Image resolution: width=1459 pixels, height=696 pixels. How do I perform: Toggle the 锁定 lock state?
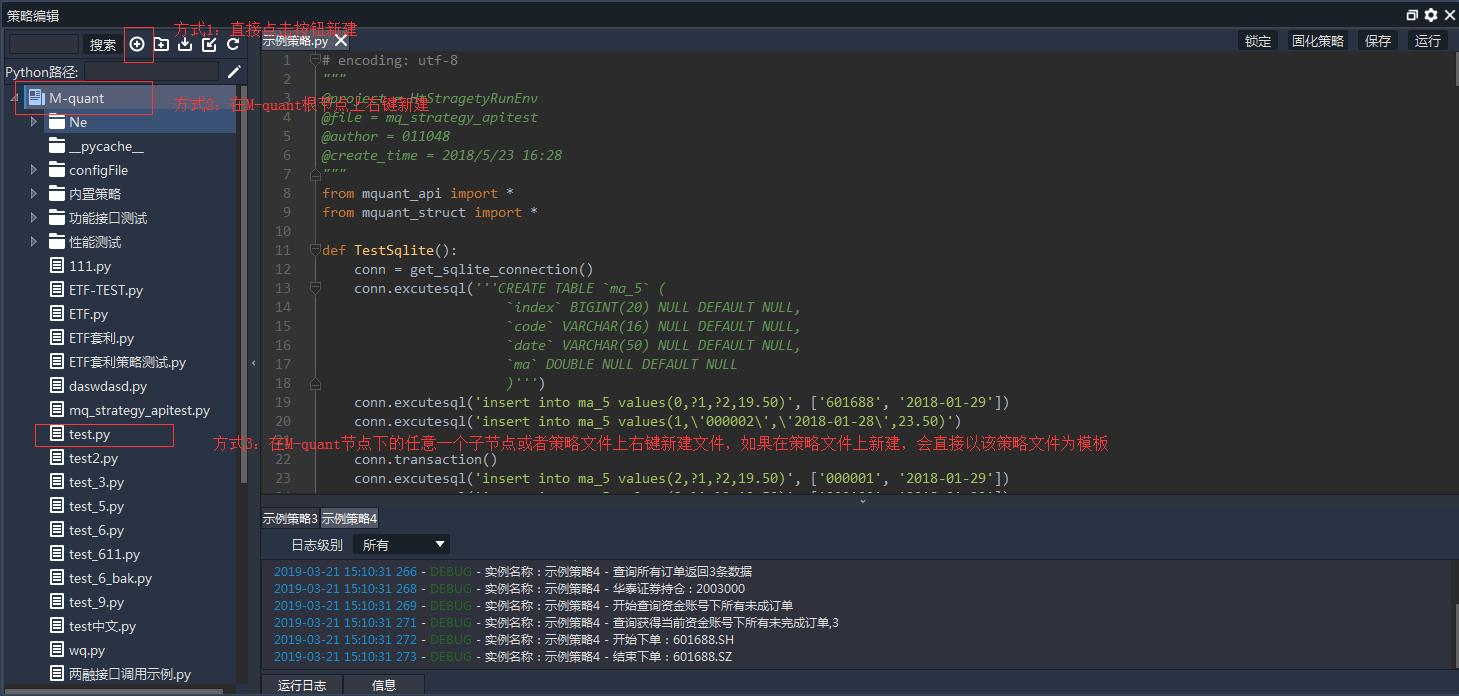click(x=1256, y=40)
